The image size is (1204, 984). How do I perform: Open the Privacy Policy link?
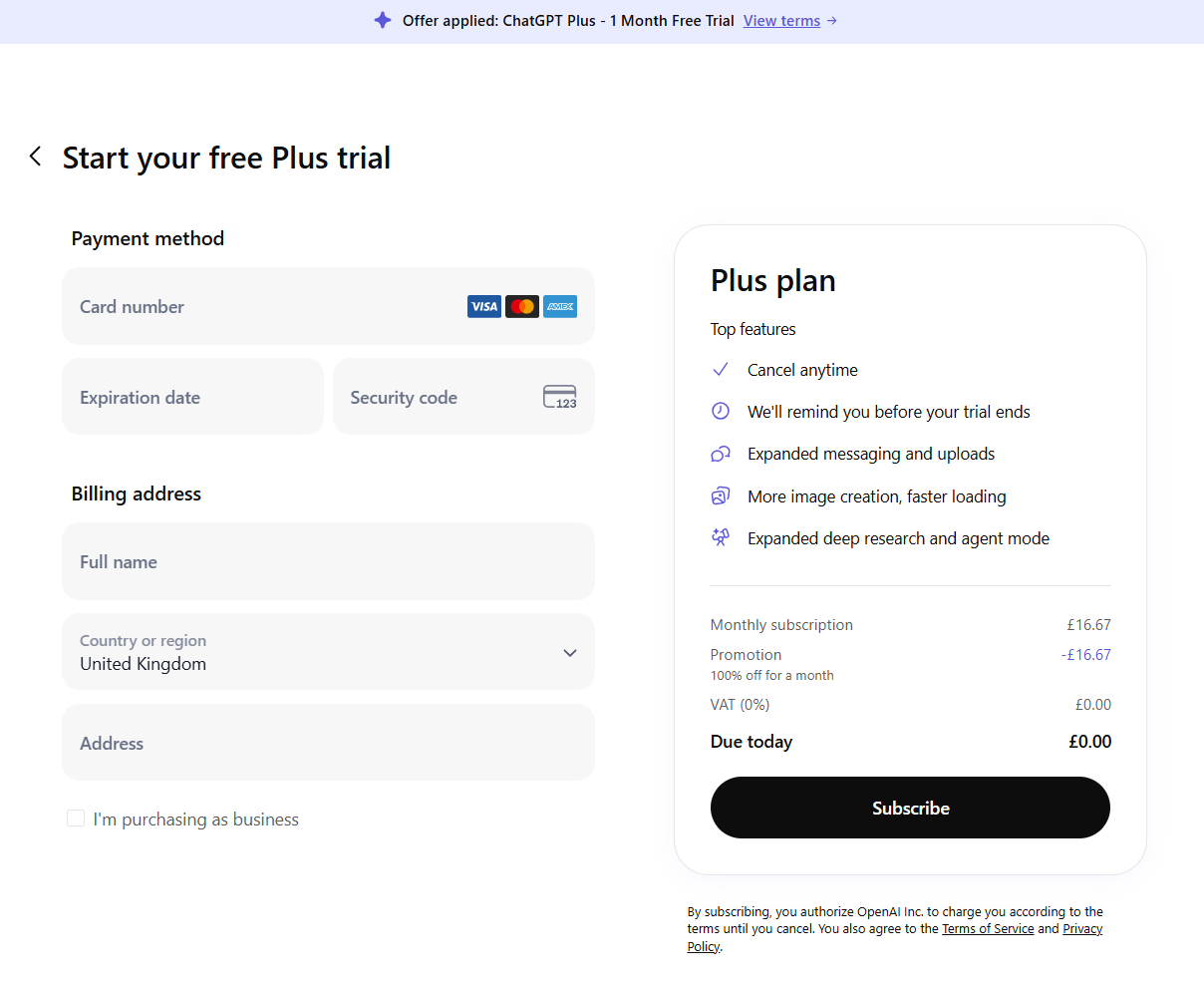(1081, 929)
